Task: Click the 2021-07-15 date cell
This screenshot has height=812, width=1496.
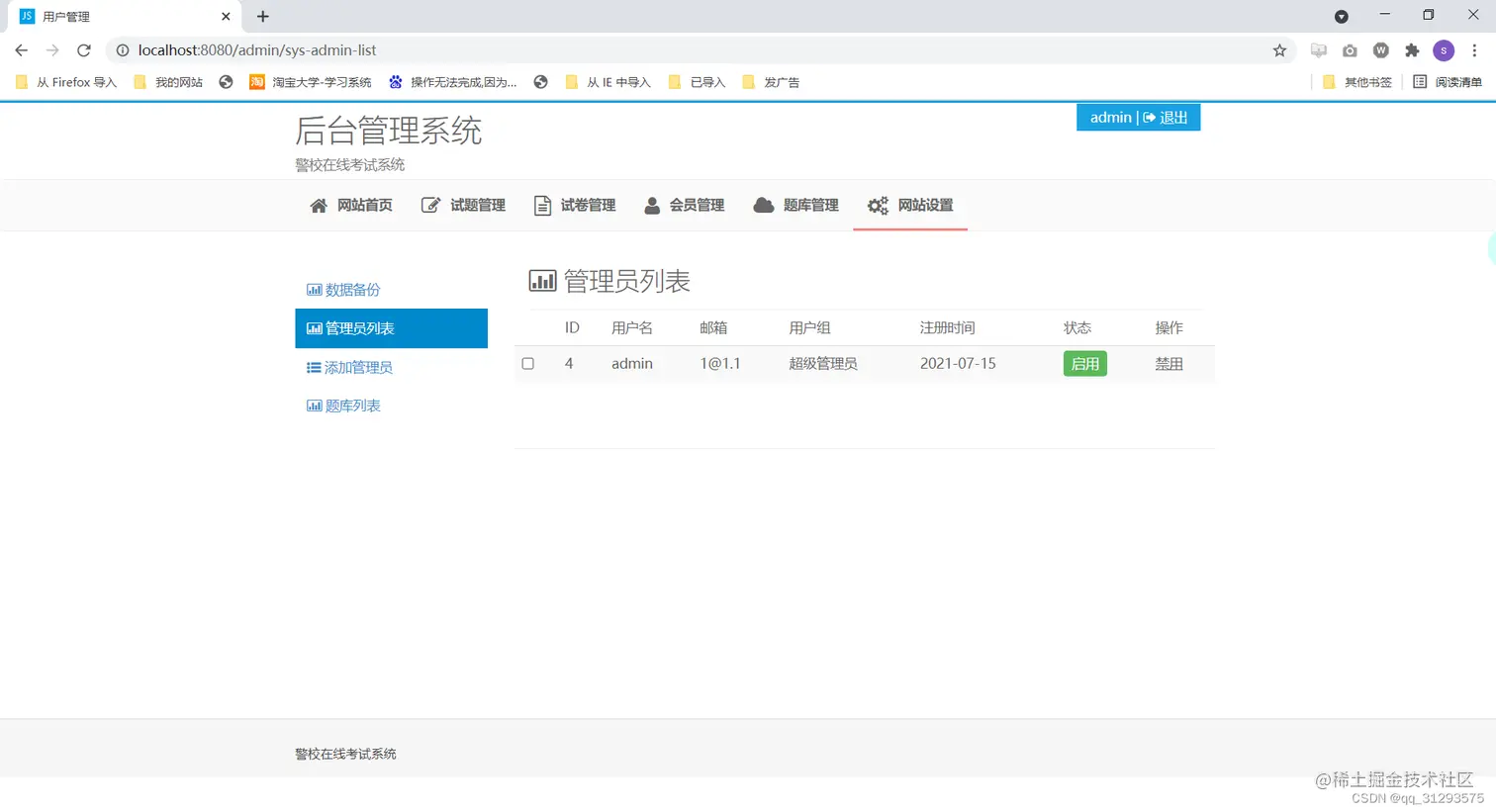Action: point(958,364)
